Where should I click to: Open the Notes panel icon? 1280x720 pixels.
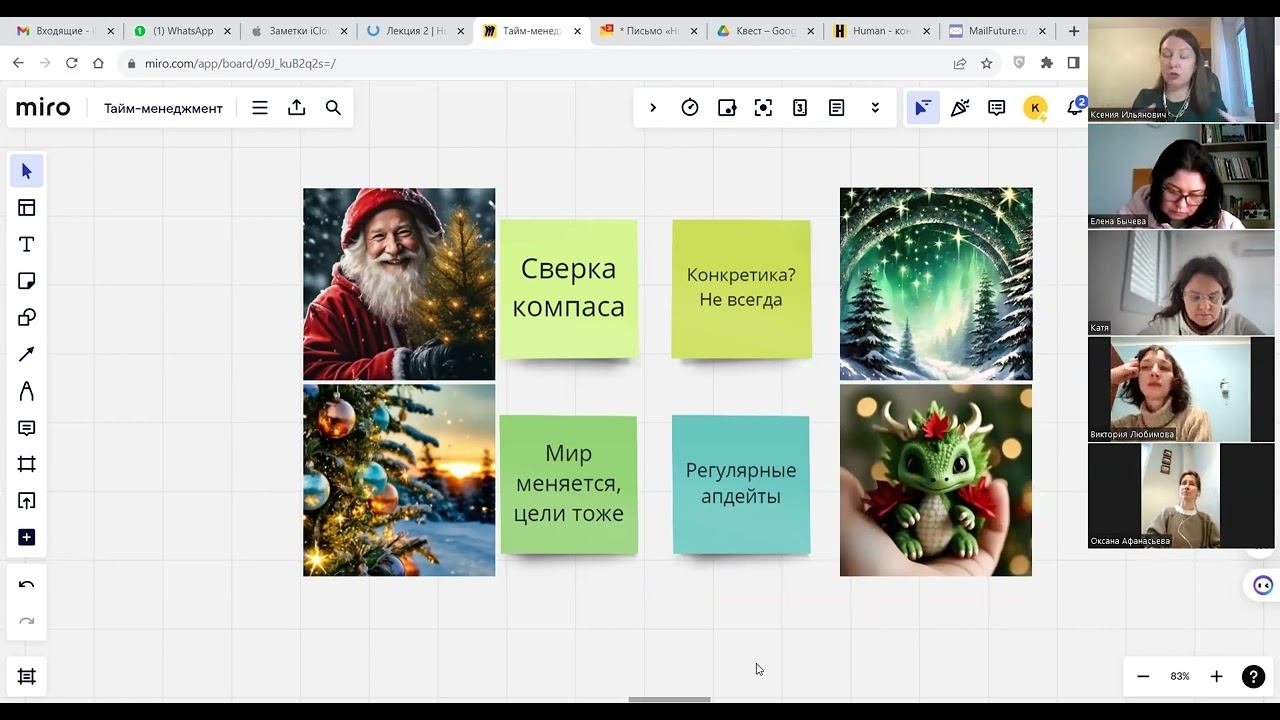pyautogui.click(x=837, y=108)
